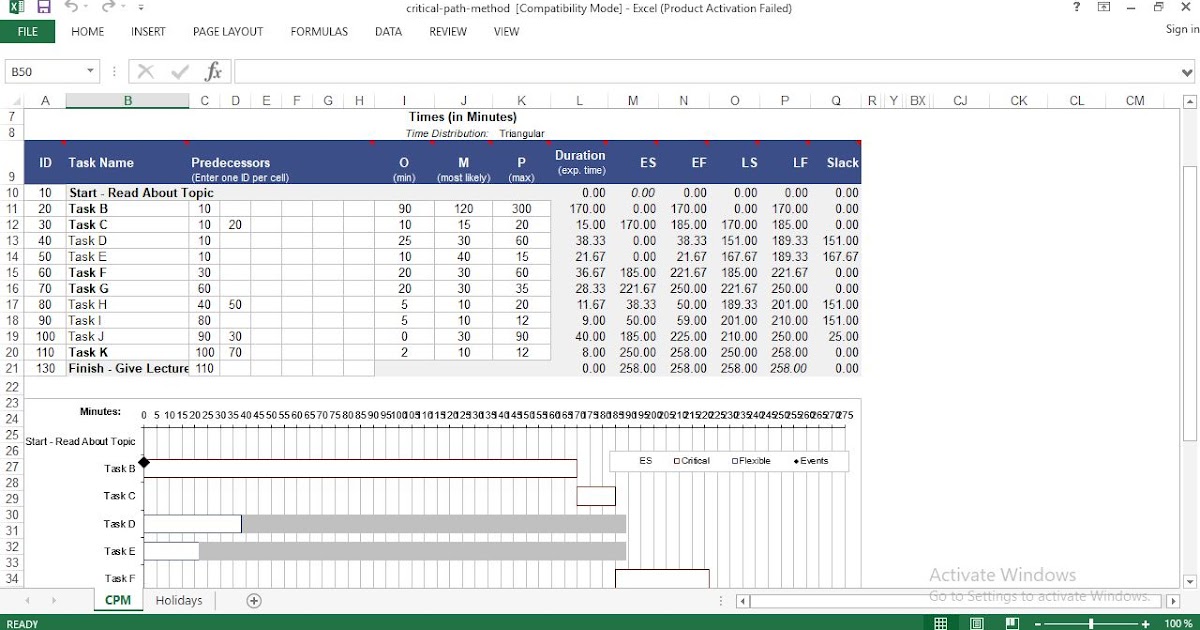The width and height of the screenshot is (1200, 630).
Task: Click the Cancel X icon in formula bar
Action: (146, 71)
